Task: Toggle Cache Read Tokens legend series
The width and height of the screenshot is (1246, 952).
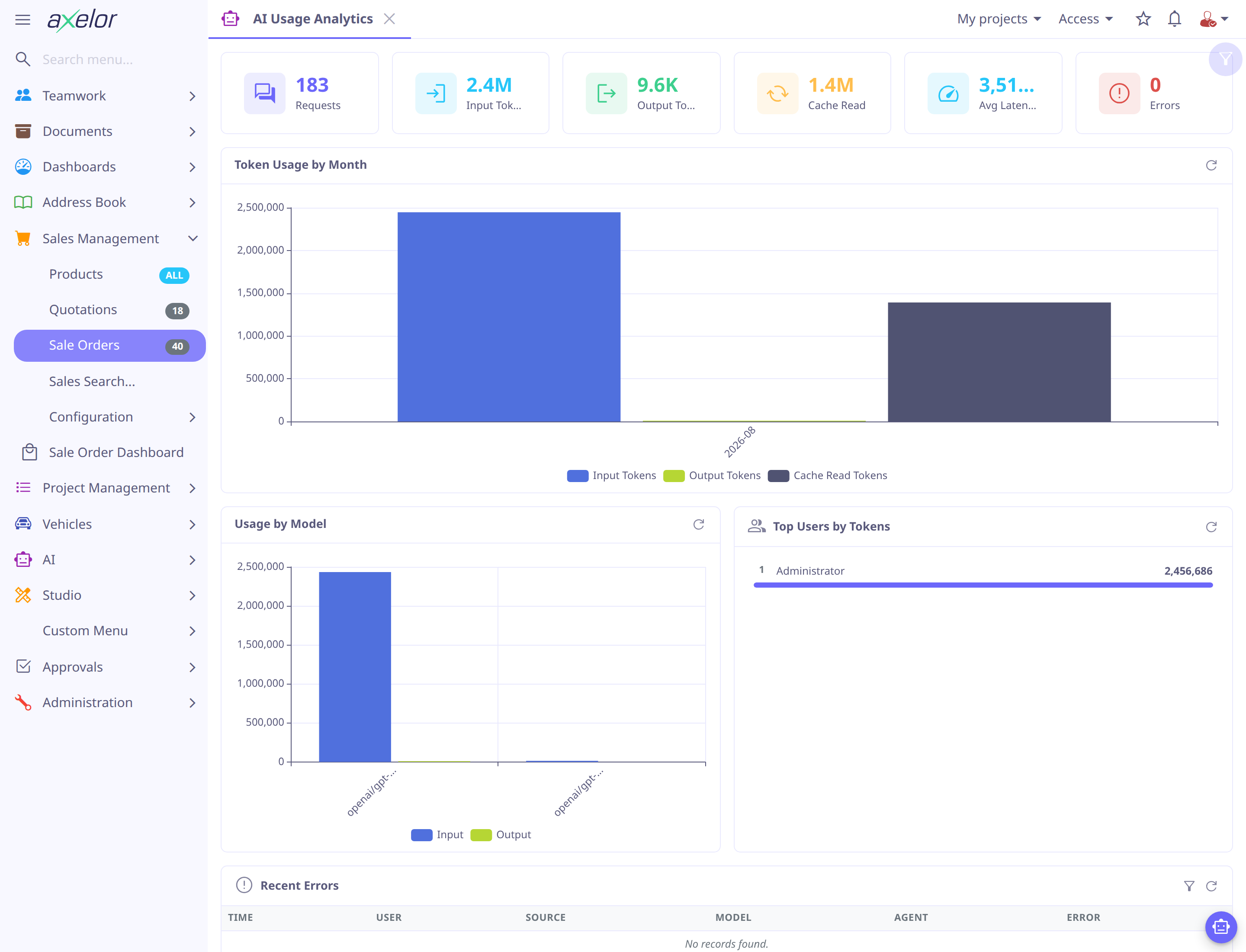Action: [x=827, y=476]
